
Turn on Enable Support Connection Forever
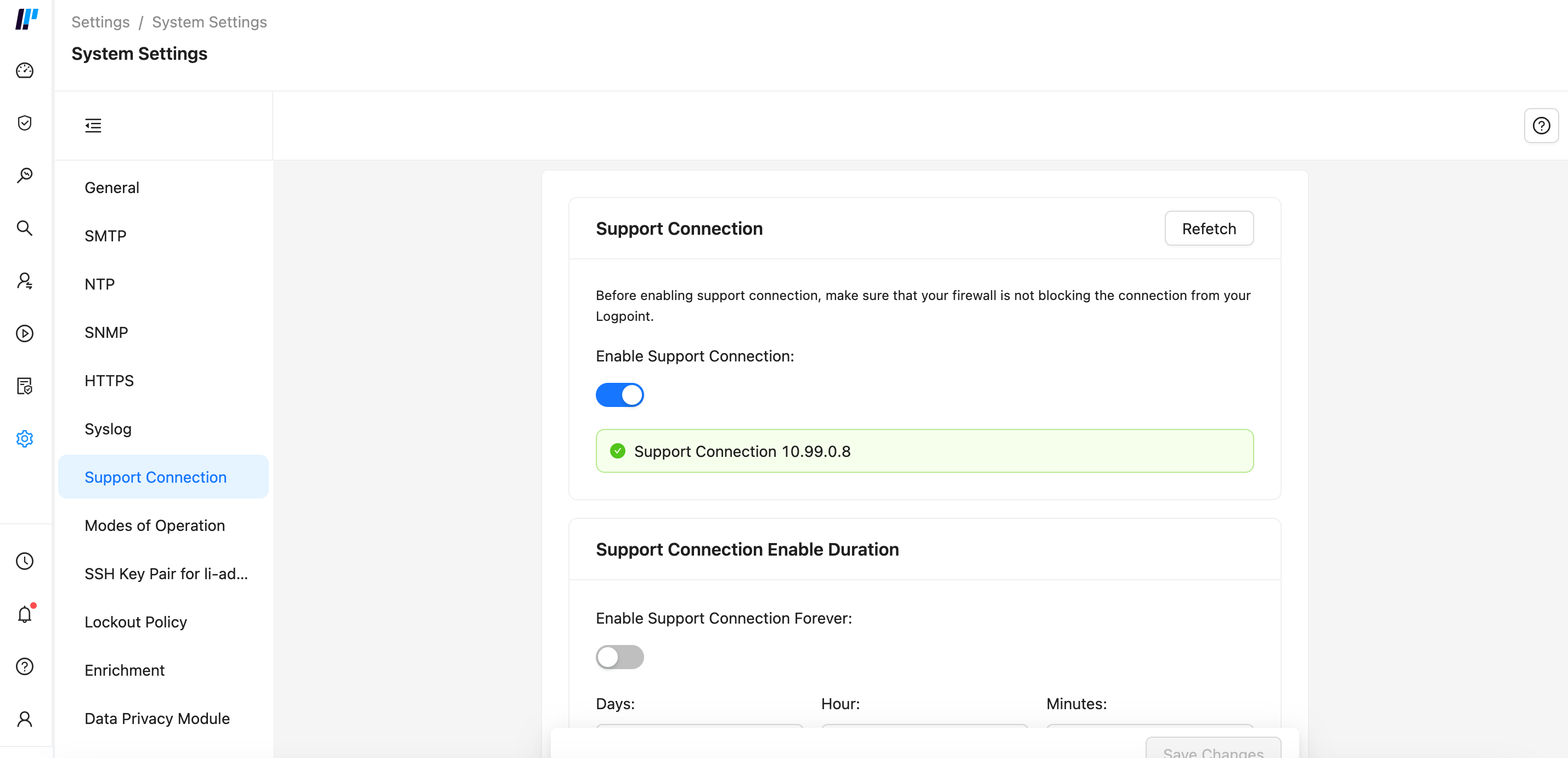coord(619,657)
